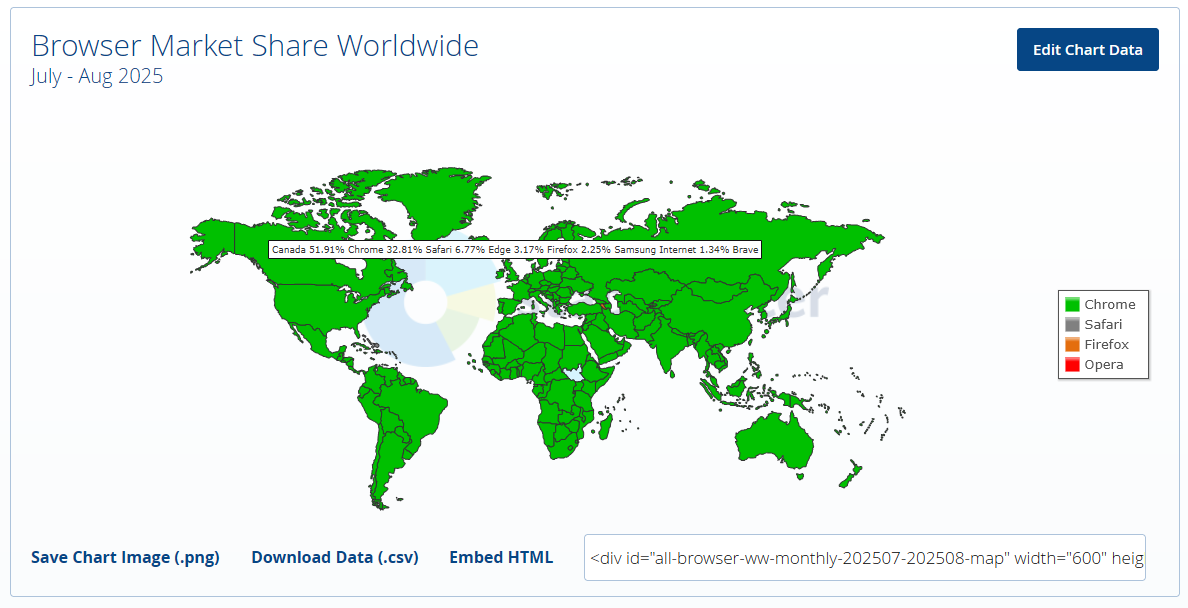This screenshot has width=1188, height=608.
Task: Select the Opera legend label
Action: point(1103,365)
